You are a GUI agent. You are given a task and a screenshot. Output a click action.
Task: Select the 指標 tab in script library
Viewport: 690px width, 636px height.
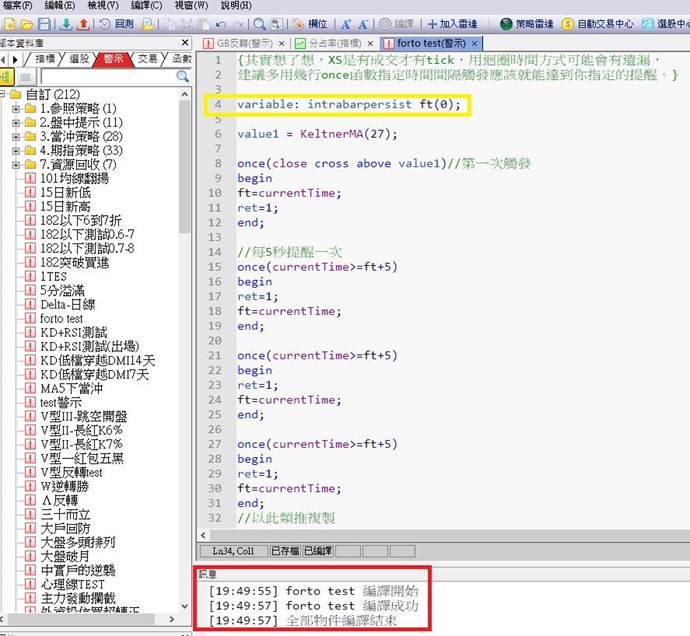click(x=46, y=59)
